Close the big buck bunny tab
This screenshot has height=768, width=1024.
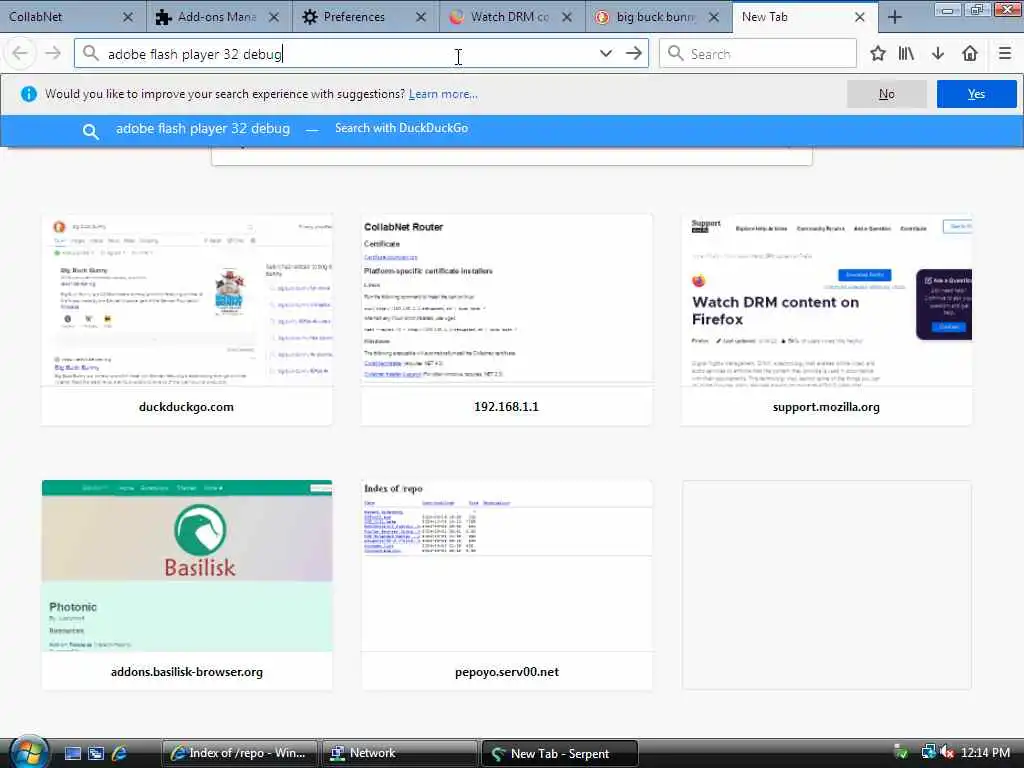click(714, 17)
